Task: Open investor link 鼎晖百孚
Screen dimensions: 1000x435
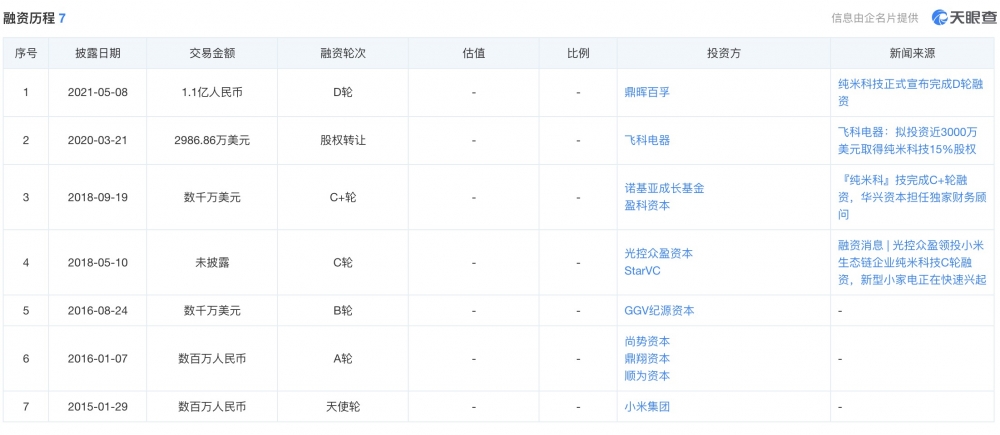Action: pyautogui.click(x=647, y=92)
